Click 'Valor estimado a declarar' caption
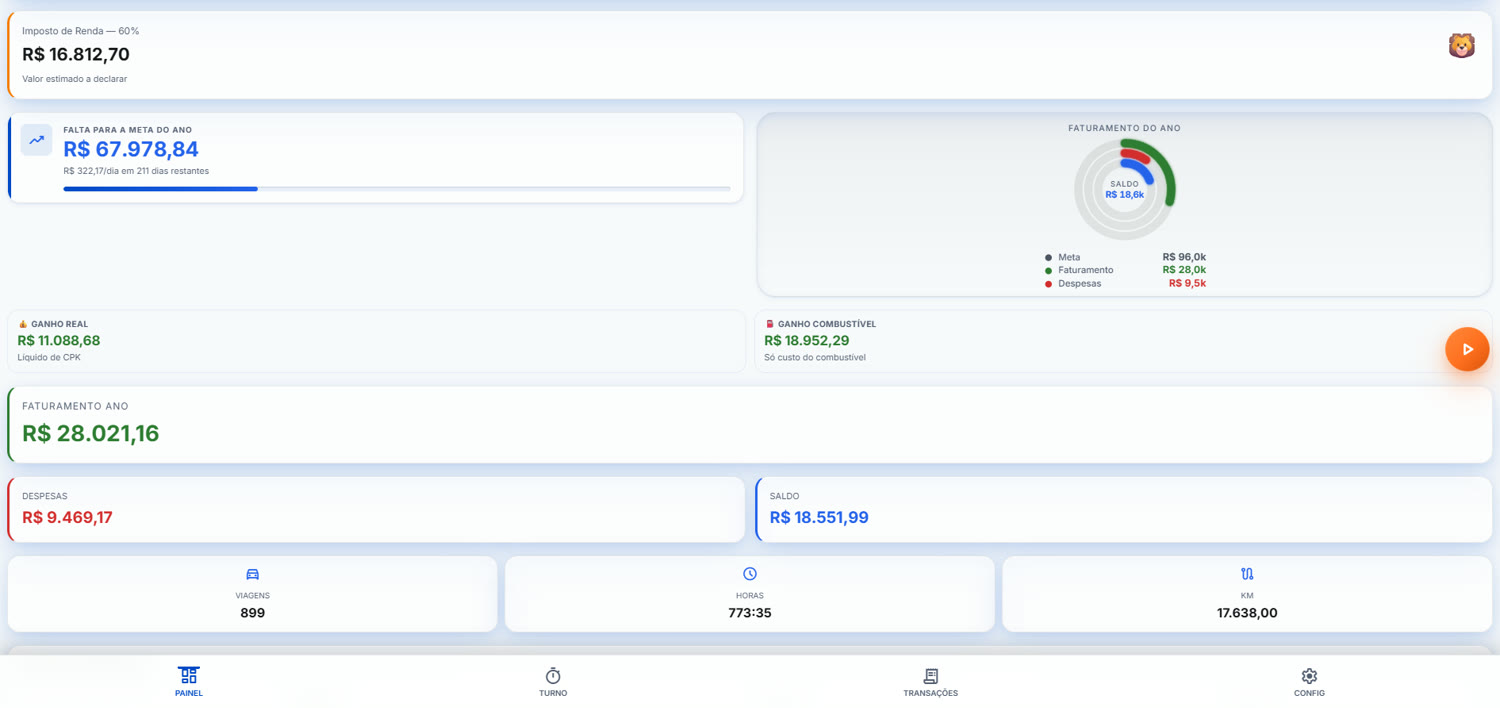 [x=74, y=79]
